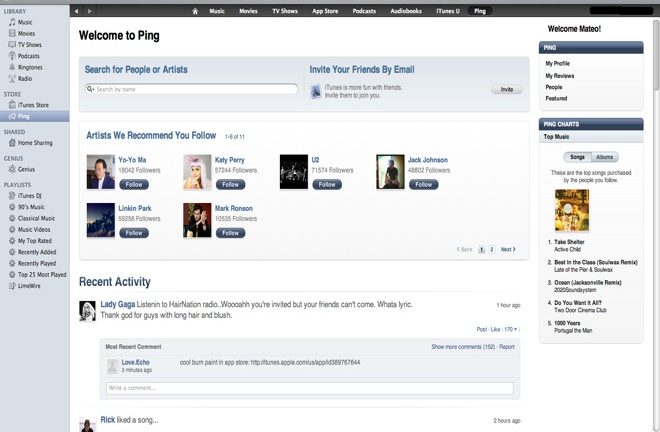This screenshot has width=660, height=432.
Task: Open Katy Perry's artist photo
Action: 197,172
